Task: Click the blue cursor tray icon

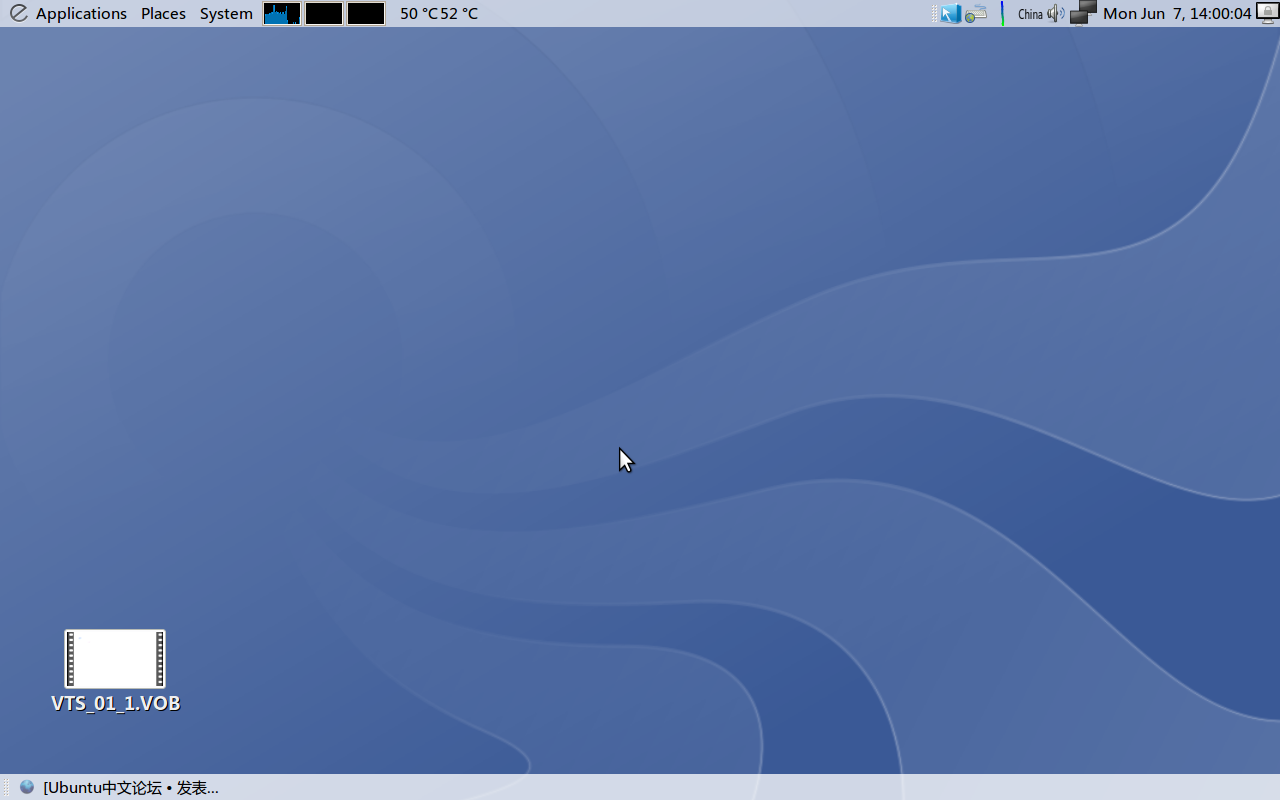Action: click(950, 13)
